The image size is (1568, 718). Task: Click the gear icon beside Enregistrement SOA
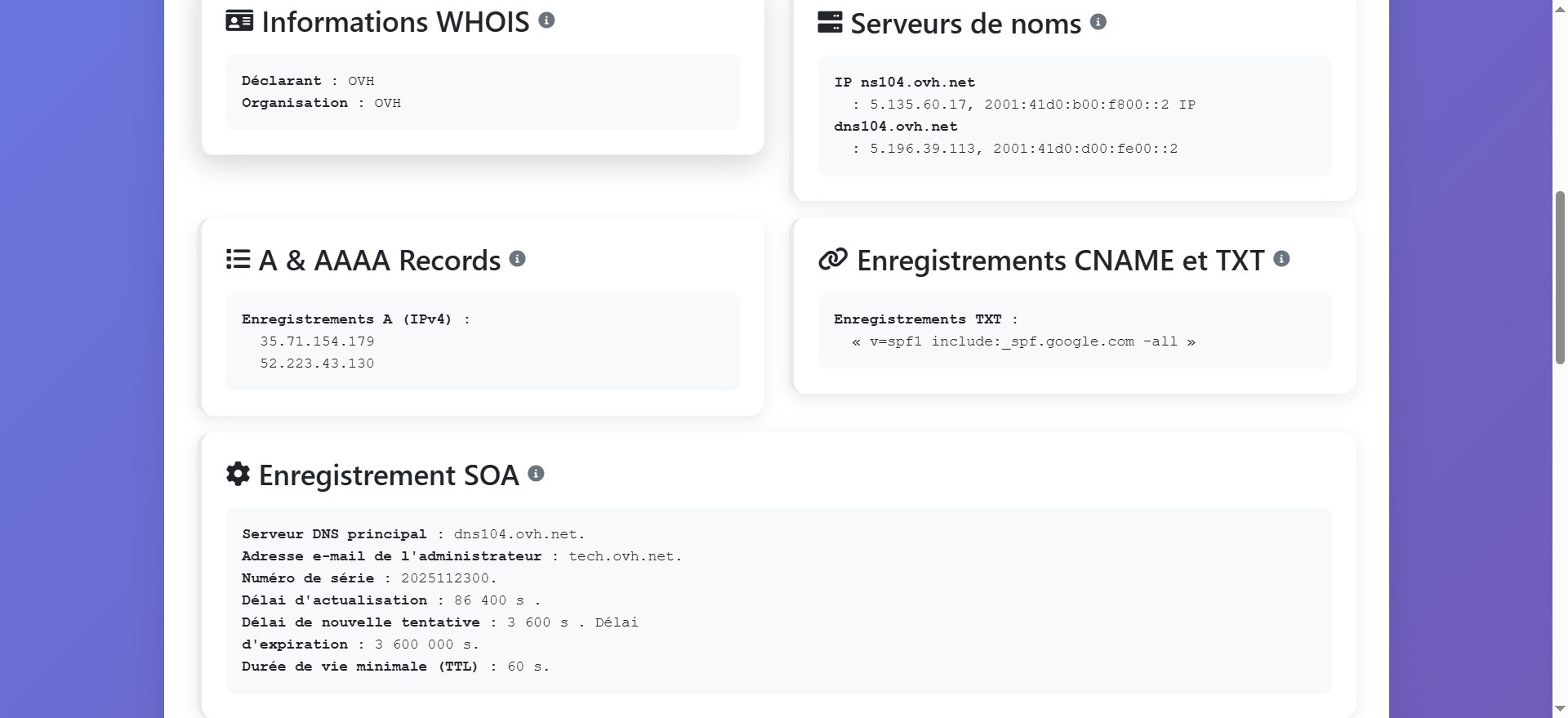coord(238,475)
